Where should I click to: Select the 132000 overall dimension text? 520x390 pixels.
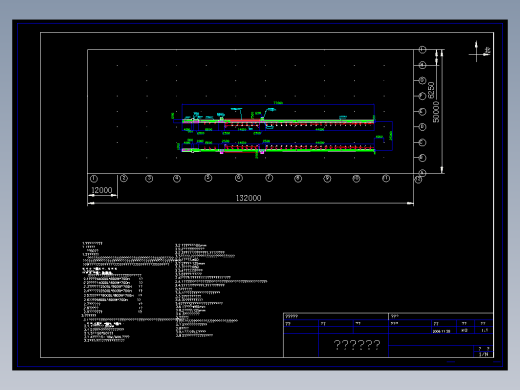pyautogui.click(x=248, y=198)
